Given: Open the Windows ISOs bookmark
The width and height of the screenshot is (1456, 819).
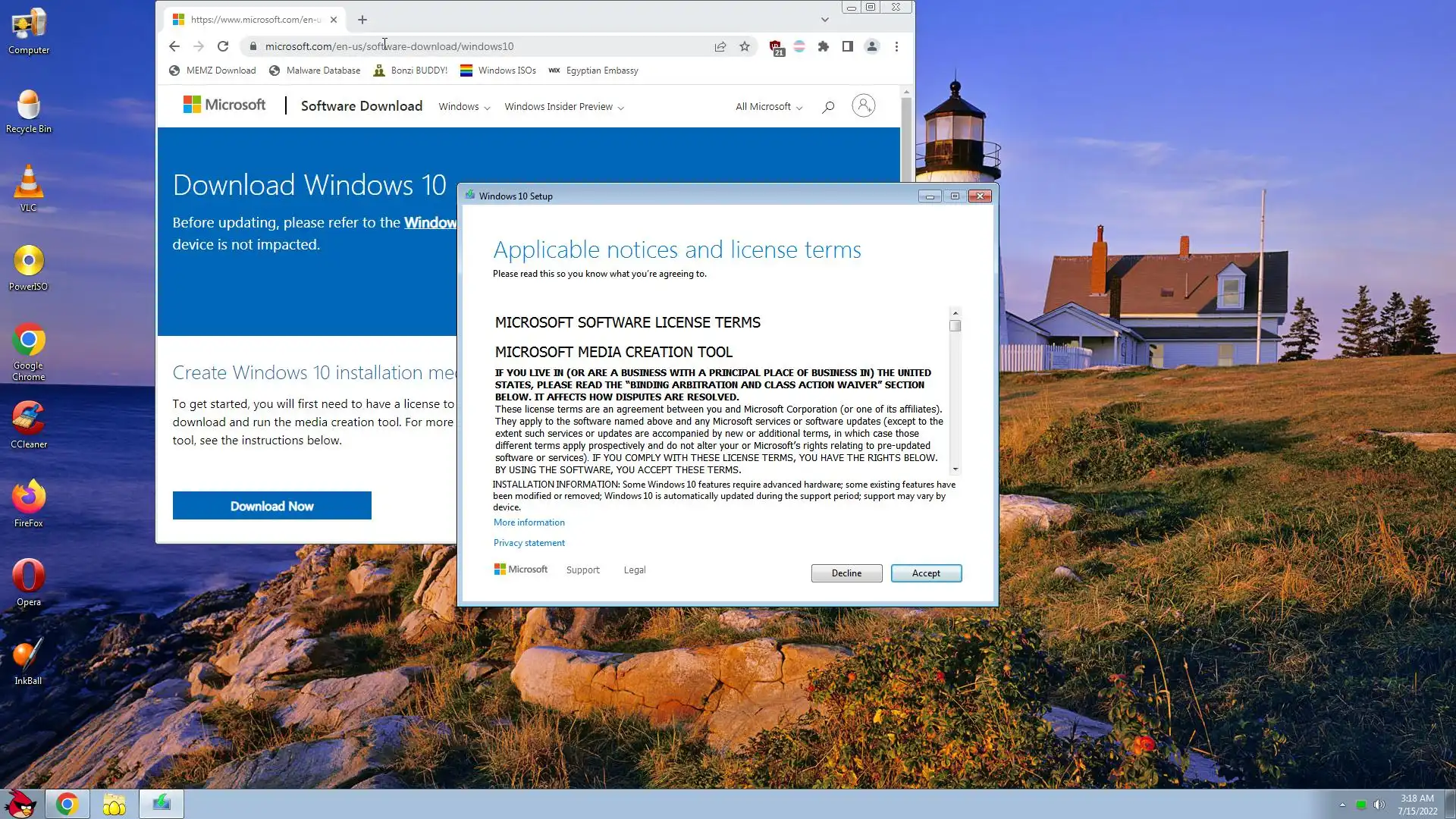Looking at the screenshot, I should [498, 71].
